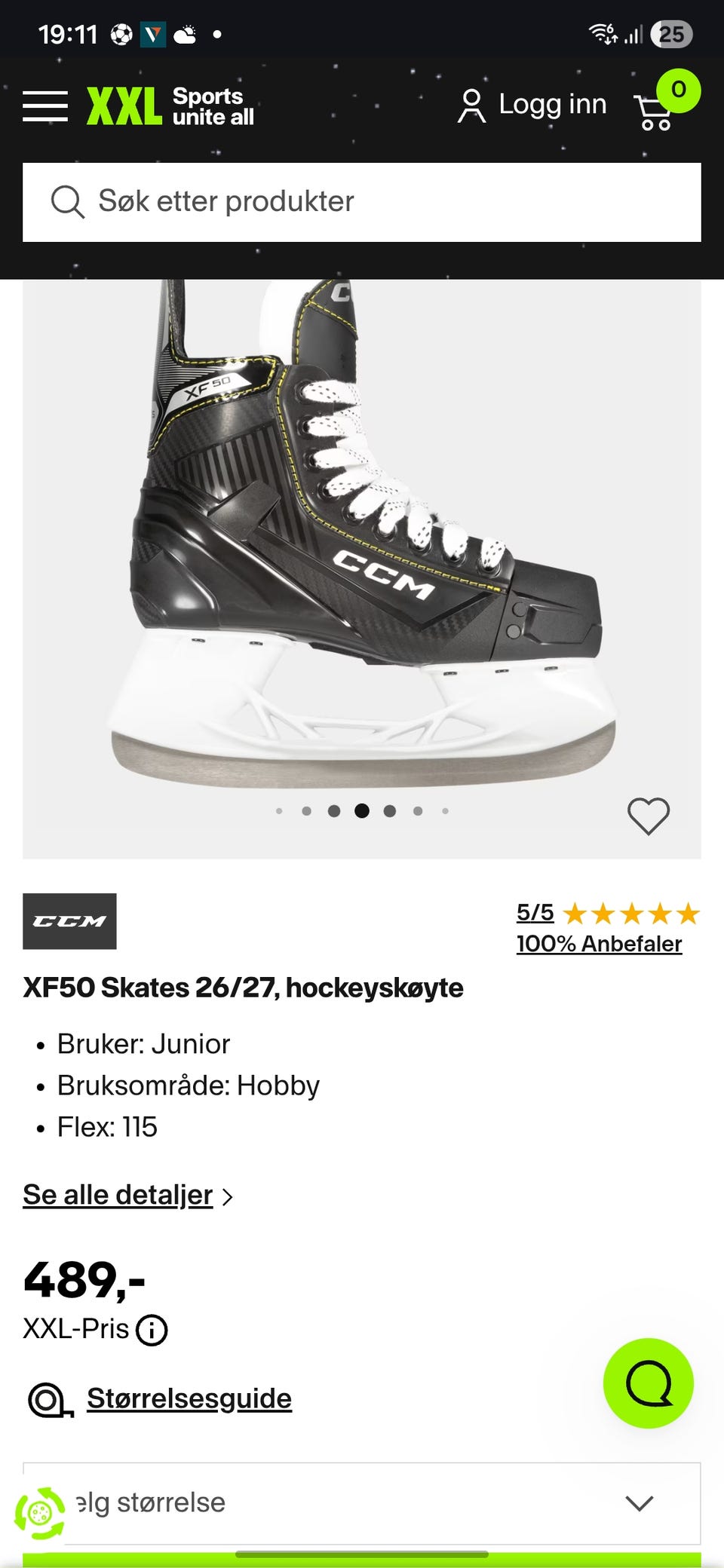Select the fifth image carousel dot
724x1568 pixels.
390,811
